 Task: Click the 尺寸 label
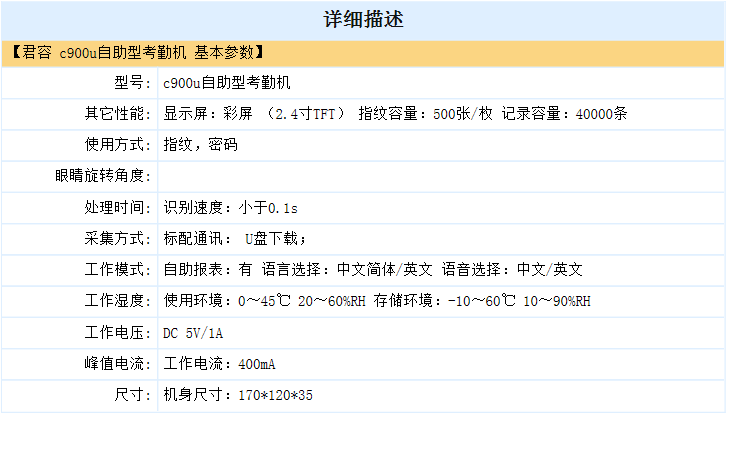(133, 395)
